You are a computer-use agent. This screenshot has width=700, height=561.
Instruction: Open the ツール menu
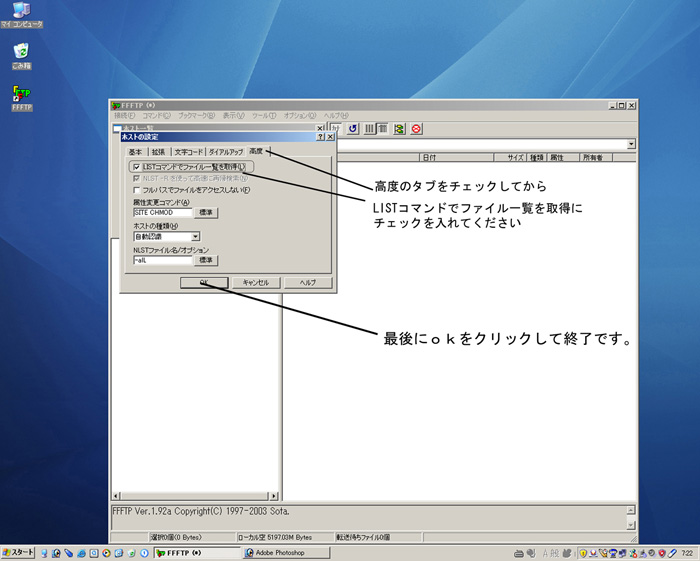click(x=264, y=116)
